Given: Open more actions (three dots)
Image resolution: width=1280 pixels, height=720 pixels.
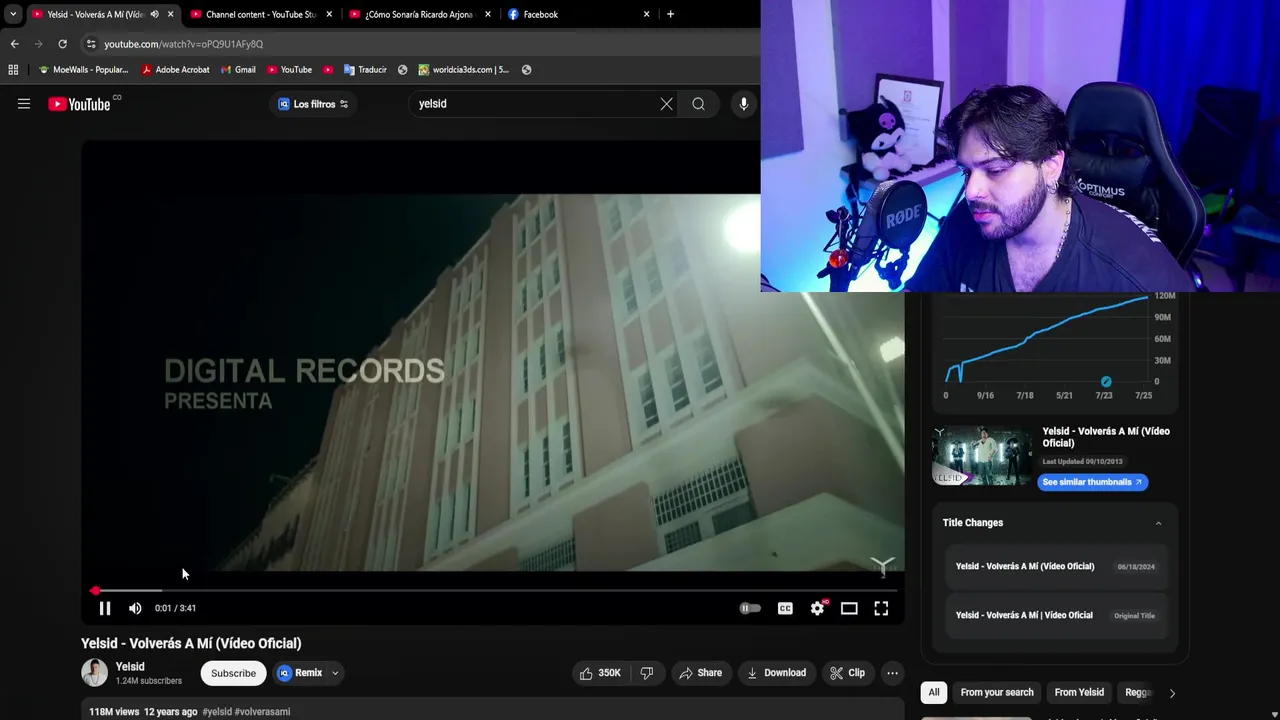Looking at the screenshot, I should 892,673.
